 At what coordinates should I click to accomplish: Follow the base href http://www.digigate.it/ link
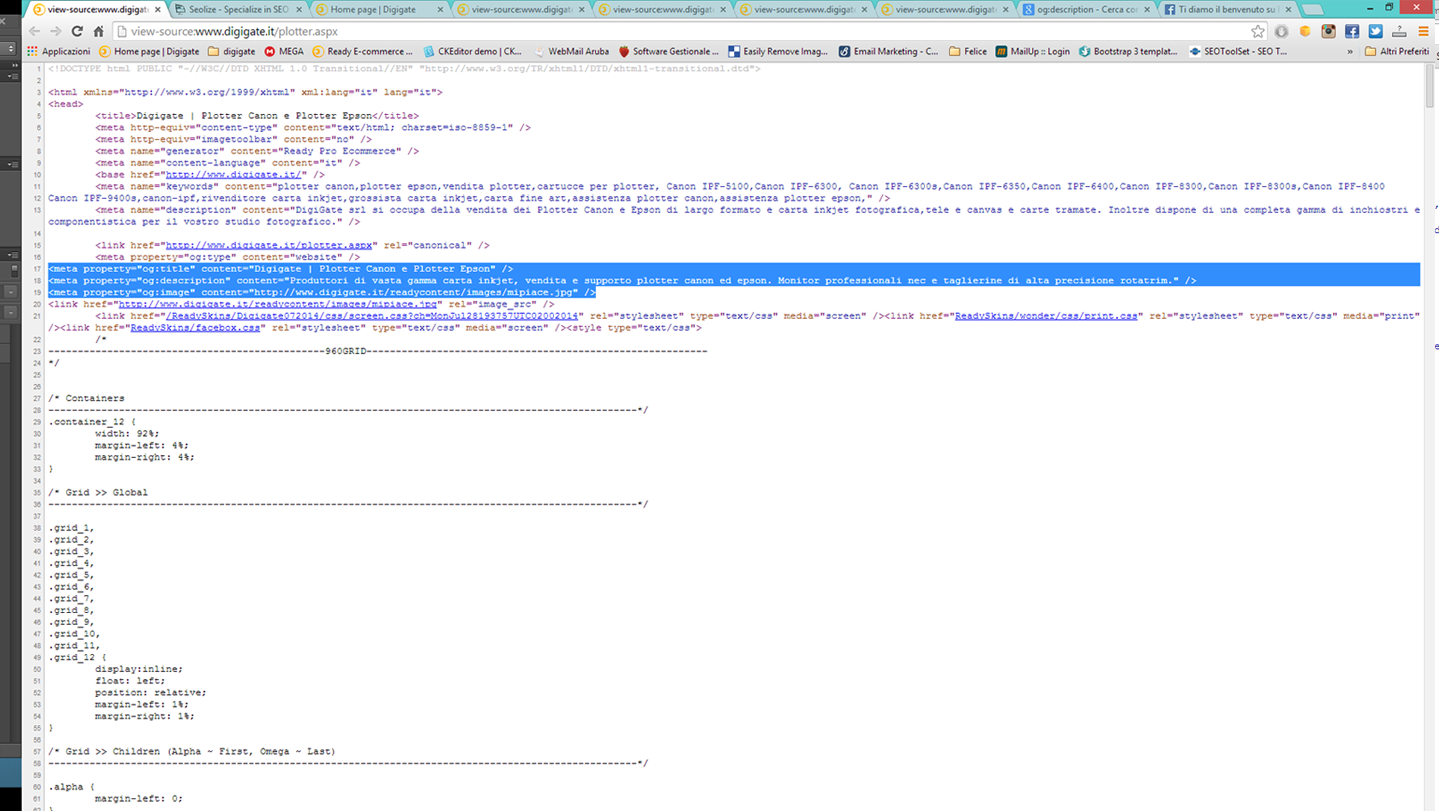(236, 175)
